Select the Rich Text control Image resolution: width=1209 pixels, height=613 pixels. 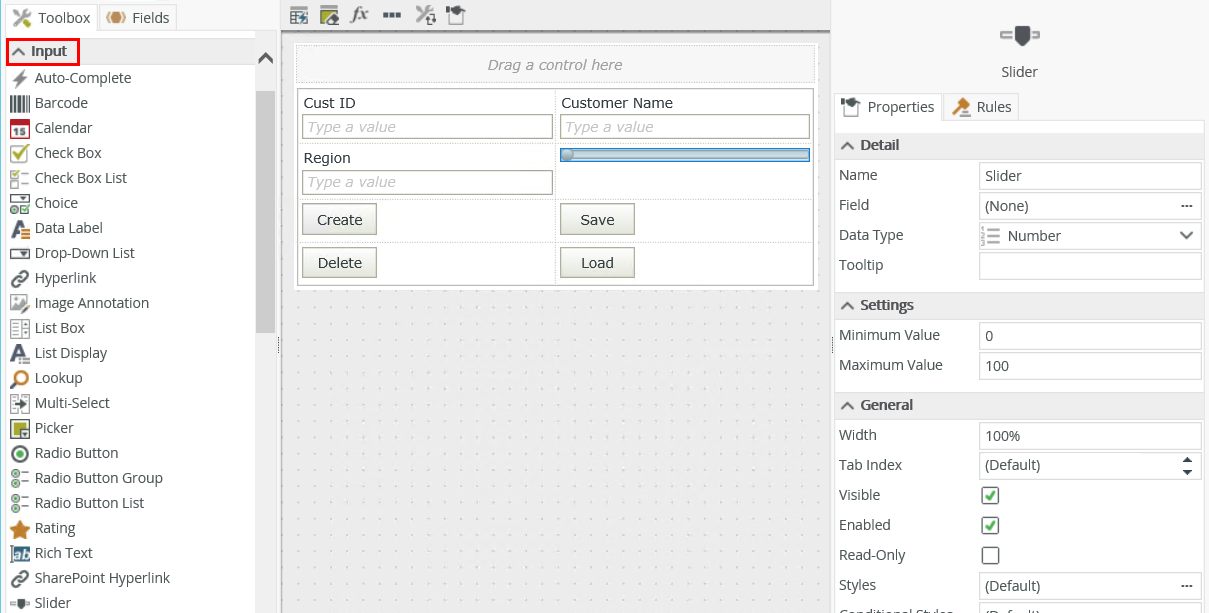(x=63, y=553)
